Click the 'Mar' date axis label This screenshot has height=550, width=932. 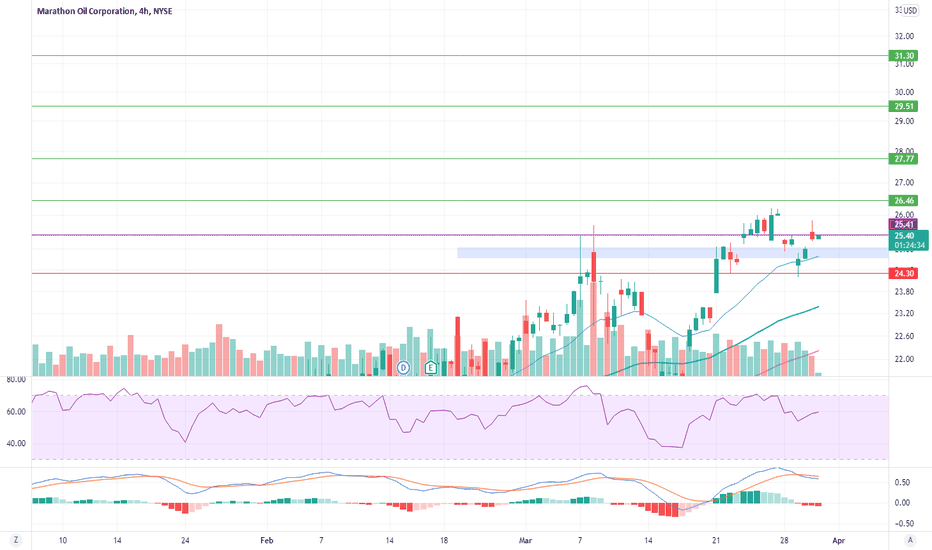[x=525, y=540]
